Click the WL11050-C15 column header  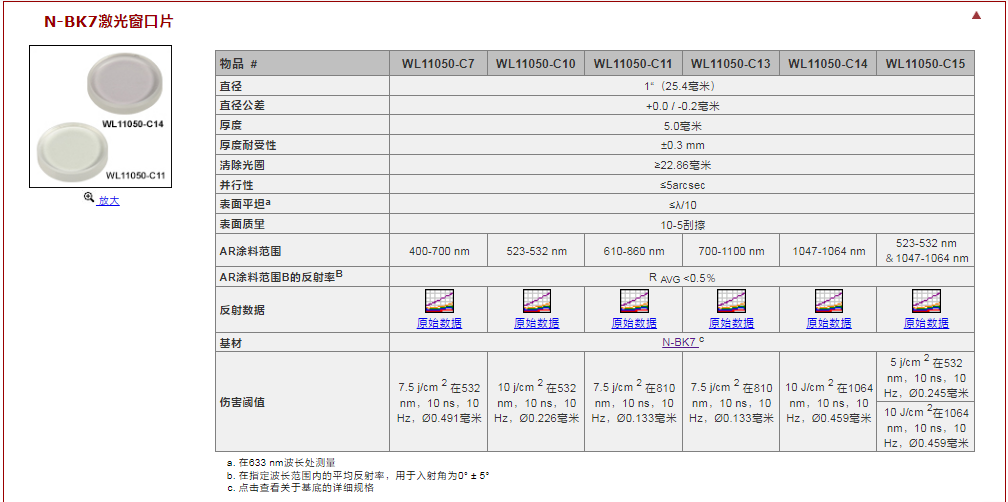[925, 64]
